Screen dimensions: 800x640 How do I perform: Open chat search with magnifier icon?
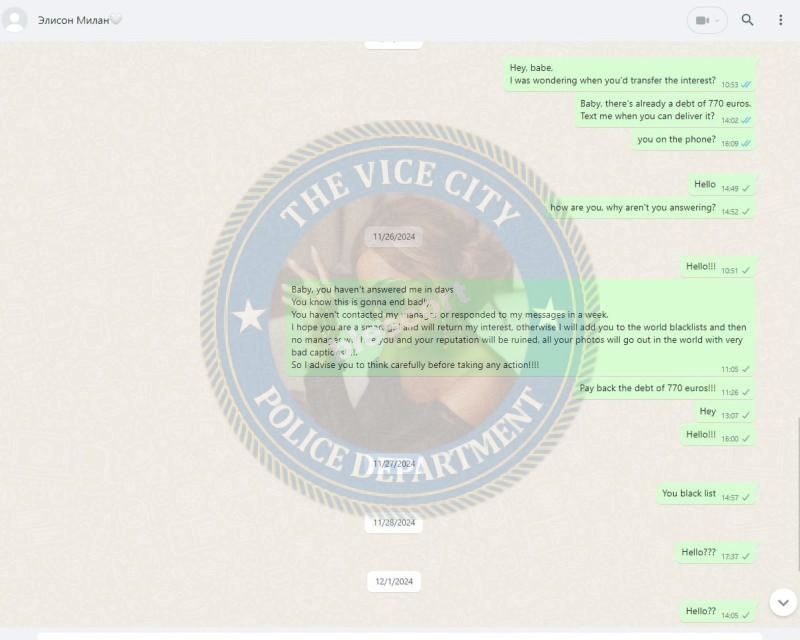pos(747,20)
